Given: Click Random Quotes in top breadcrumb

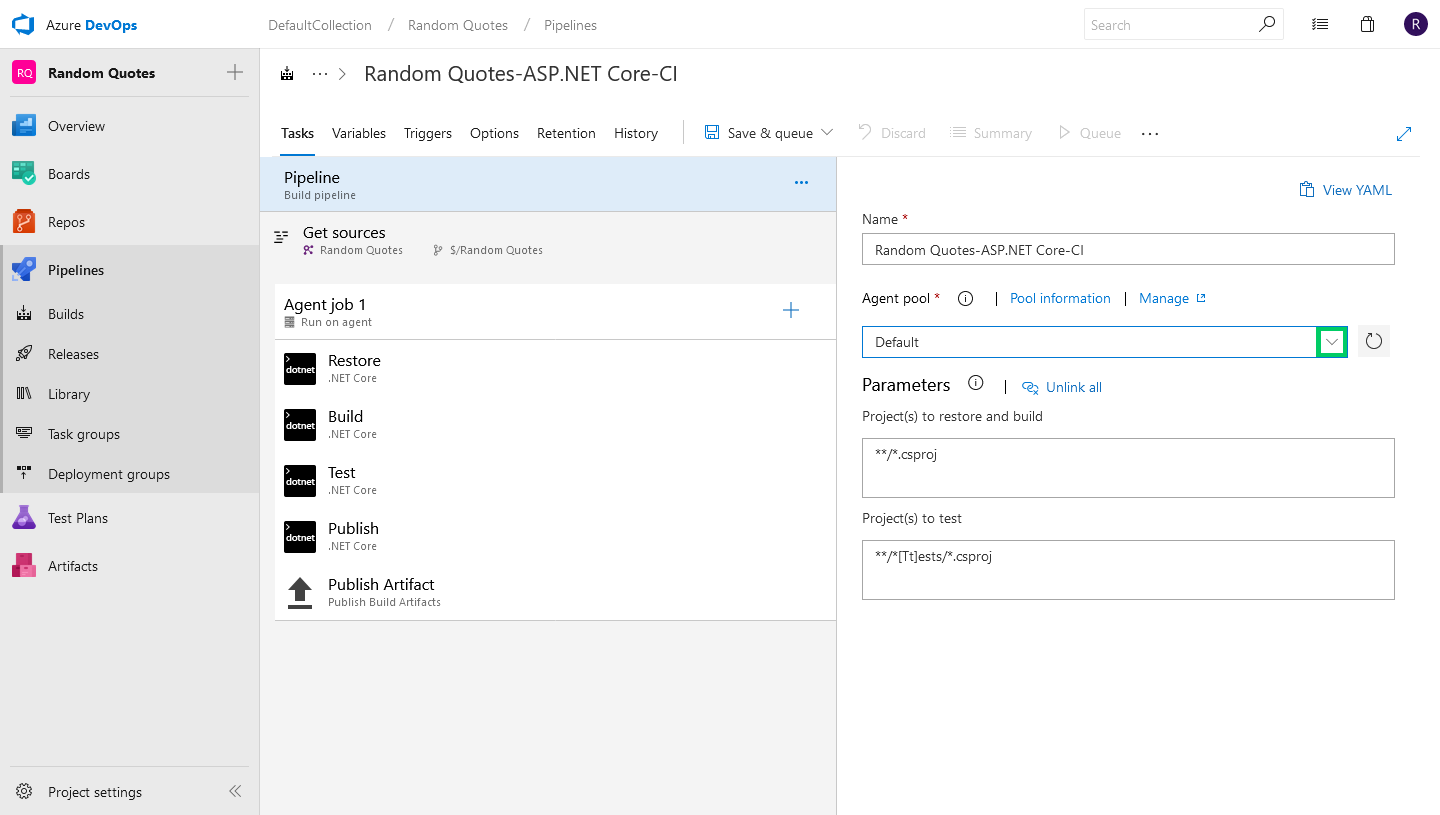Looking at the screenshot, I should [458, 25].
